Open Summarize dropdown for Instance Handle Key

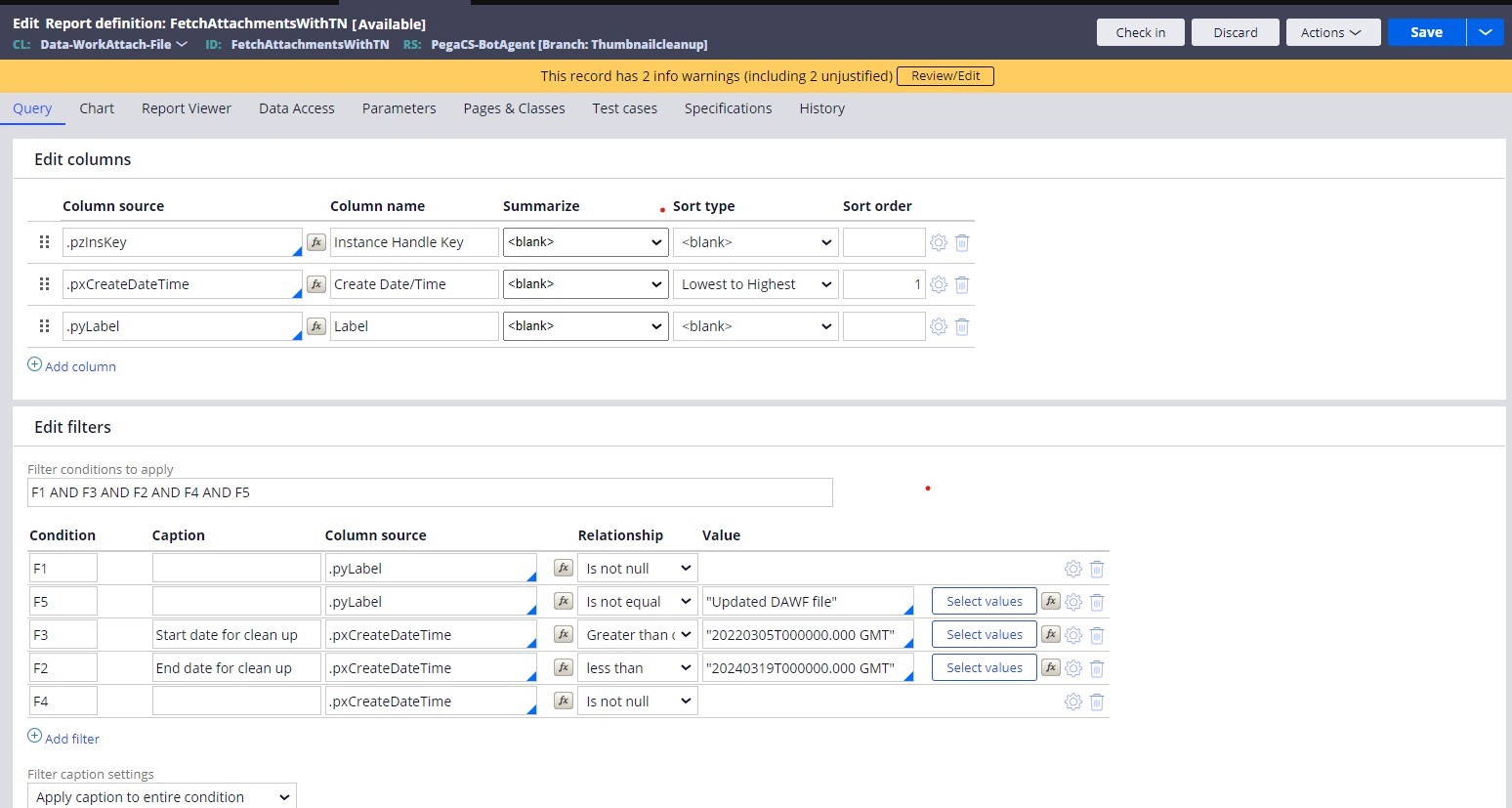pyautogui.click(x=586, y=242)
